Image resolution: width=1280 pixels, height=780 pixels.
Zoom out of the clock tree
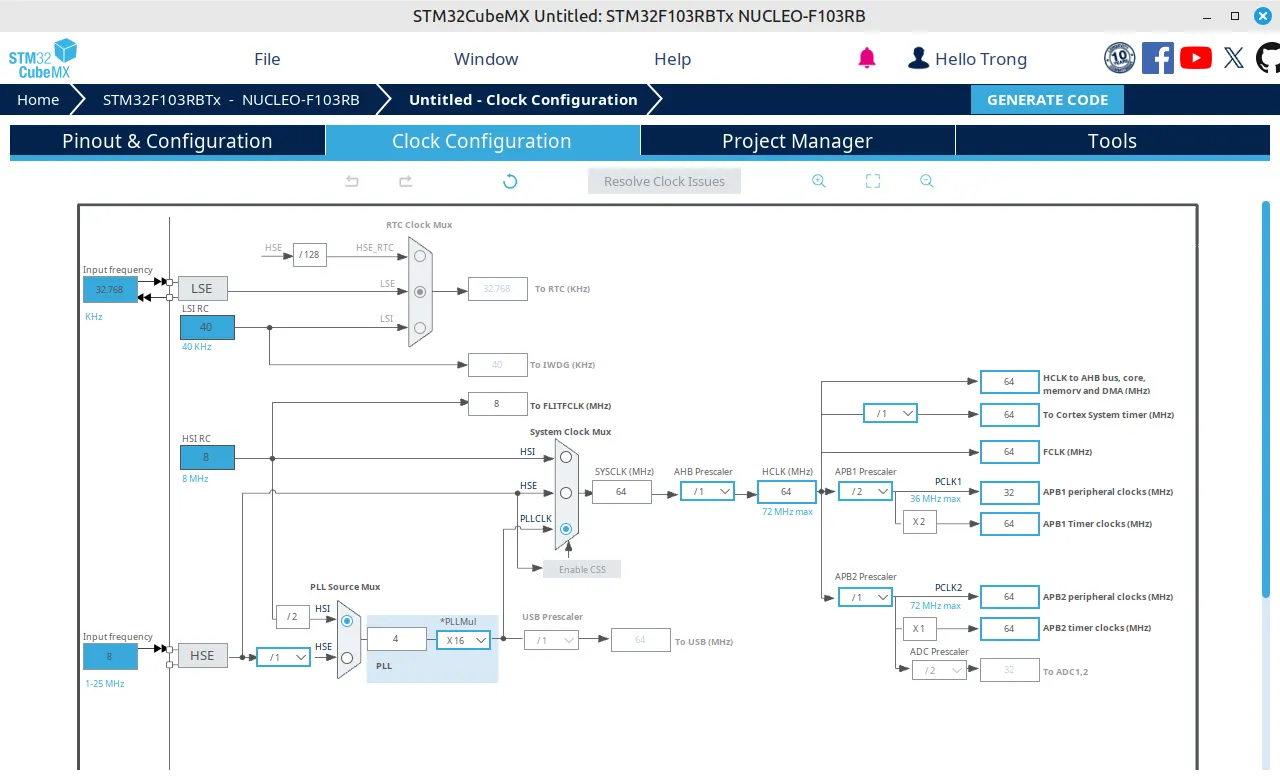tap(926, 181)
